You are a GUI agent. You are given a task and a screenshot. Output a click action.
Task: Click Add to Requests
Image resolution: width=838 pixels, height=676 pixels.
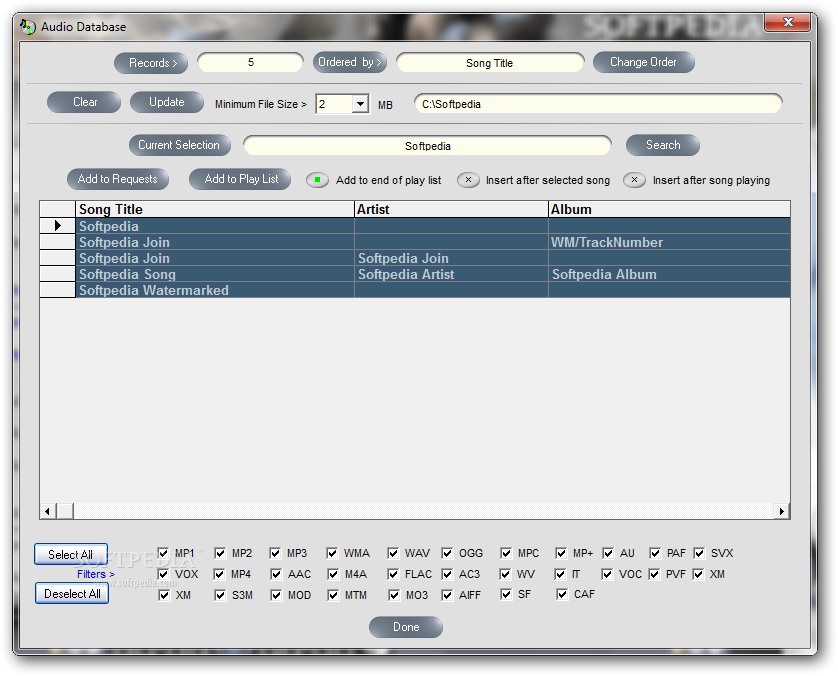[118, 179]
